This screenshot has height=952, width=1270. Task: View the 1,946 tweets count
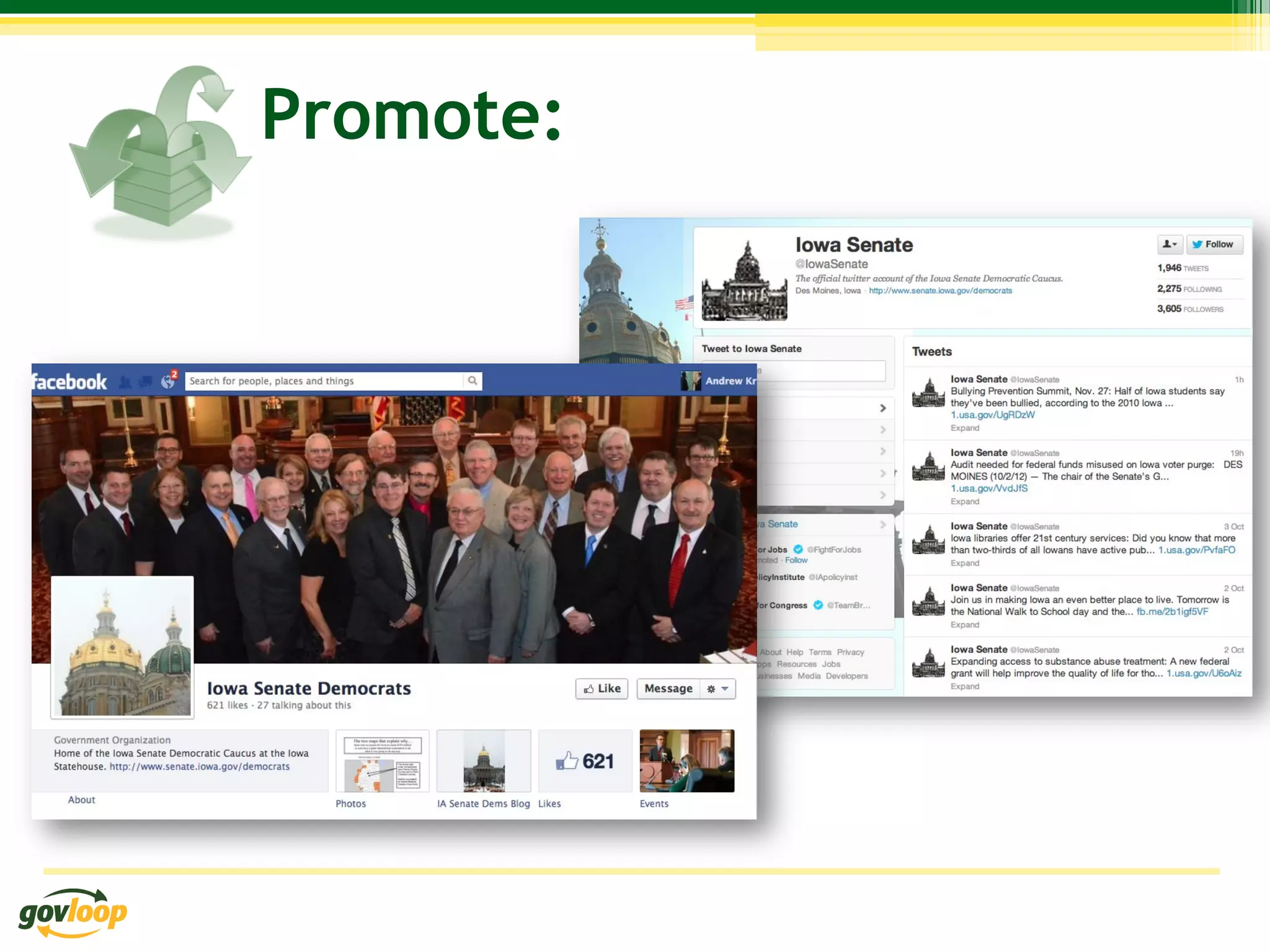tap(1183, 268)
